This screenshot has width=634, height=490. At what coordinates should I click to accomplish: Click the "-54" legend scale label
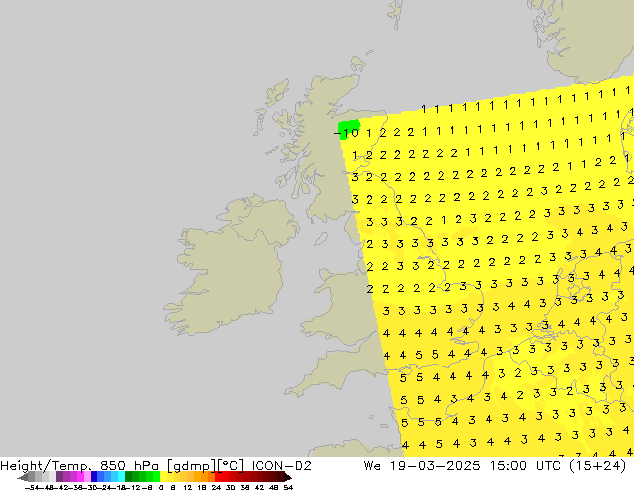pyautogui.click(x=32, y=487)
